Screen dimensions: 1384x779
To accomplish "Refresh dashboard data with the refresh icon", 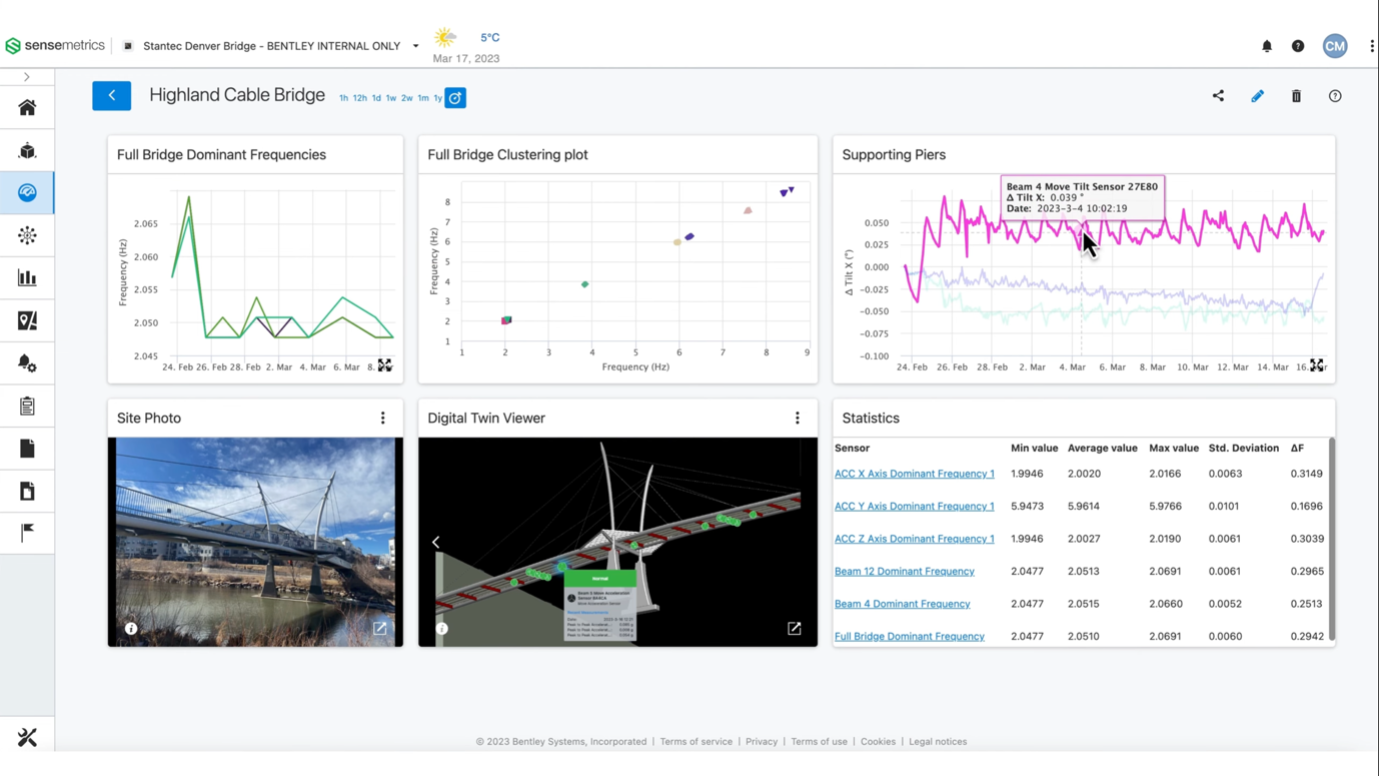I will (x=455, y=98).
